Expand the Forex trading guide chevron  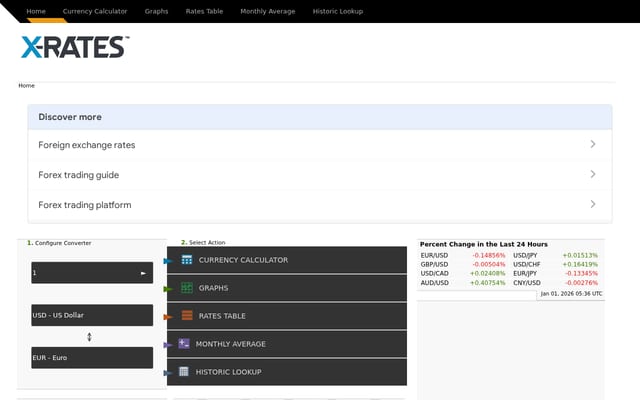point(593,174)
